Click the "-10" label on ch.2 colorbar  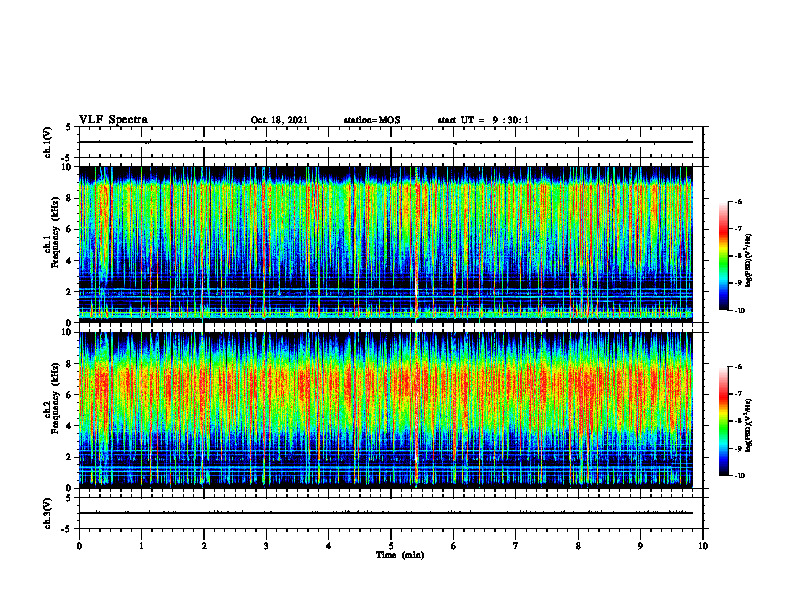pyautogui.click(x=739, y=476)
